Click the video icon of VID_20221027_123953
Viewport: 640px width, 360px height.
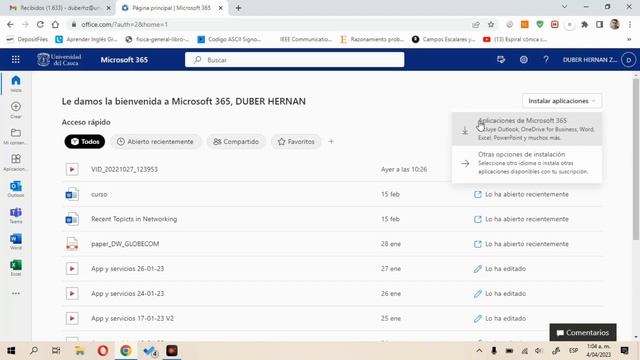(x=72, y=169)
